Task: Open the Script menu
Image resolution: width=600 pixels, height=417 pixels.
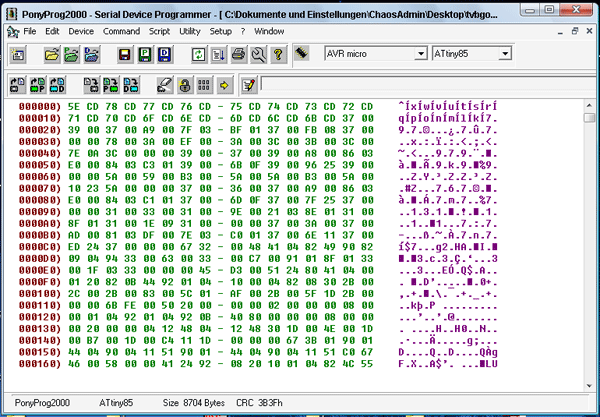Action: coord(159,31)
